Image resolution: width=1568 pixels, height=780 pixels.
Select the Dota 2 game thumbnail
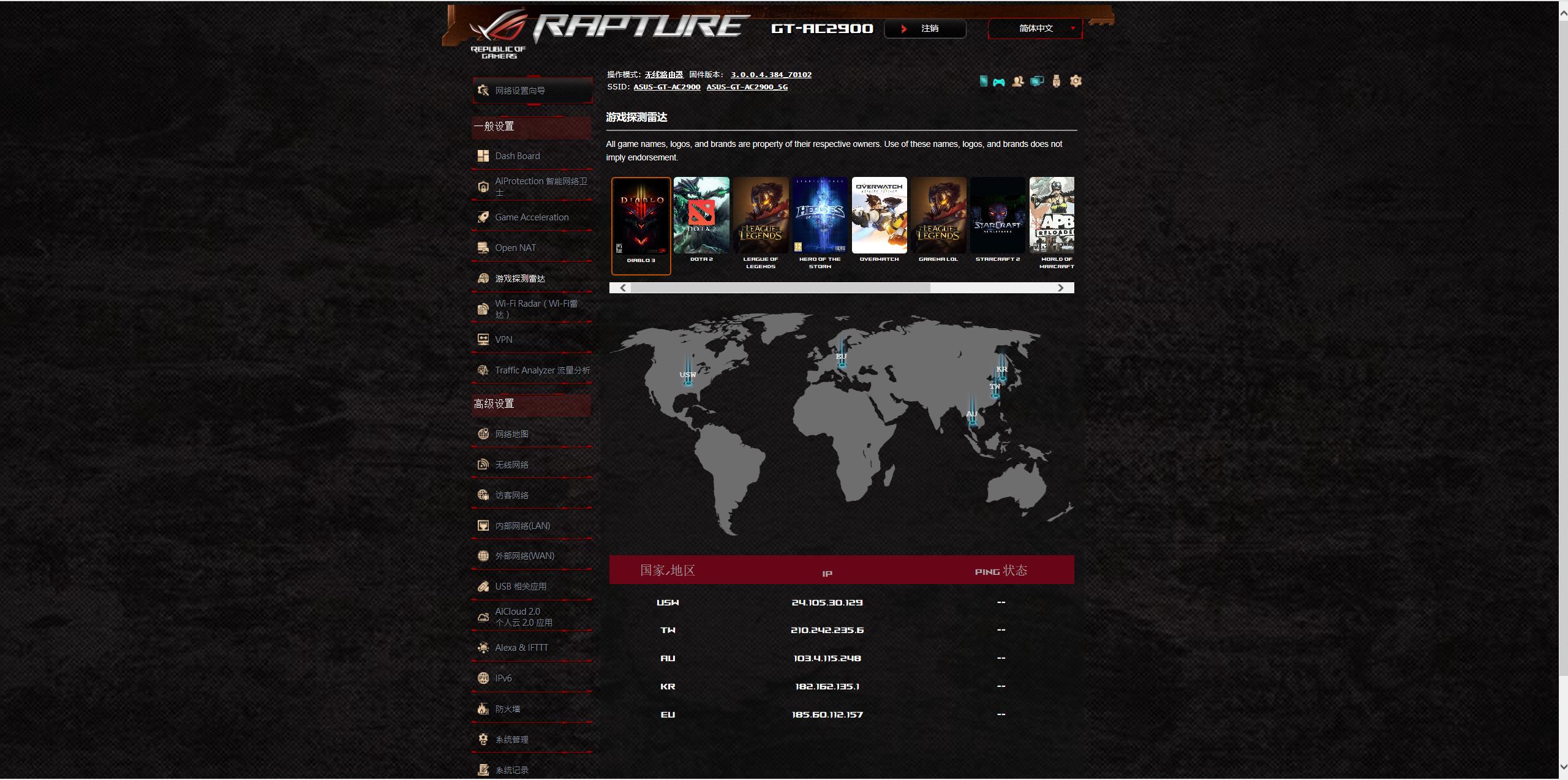(701, 216)
